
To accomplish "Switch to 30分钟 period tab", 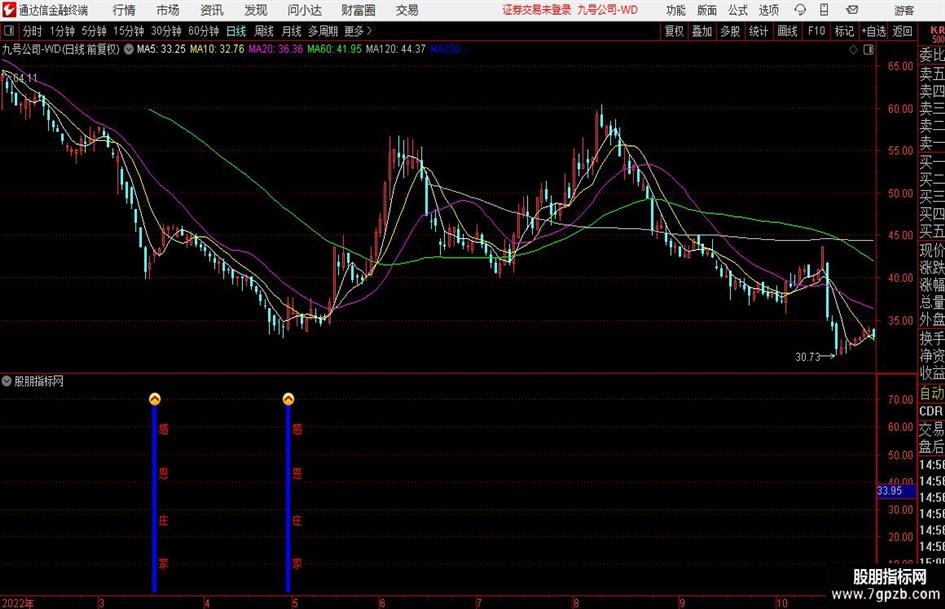I will (x=166, y=31).
